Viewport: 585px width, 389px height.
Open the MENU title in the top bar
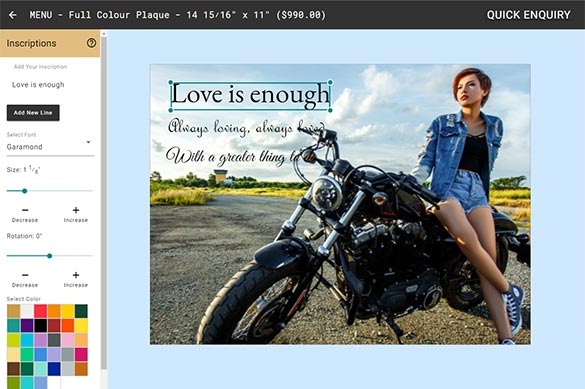177,15
